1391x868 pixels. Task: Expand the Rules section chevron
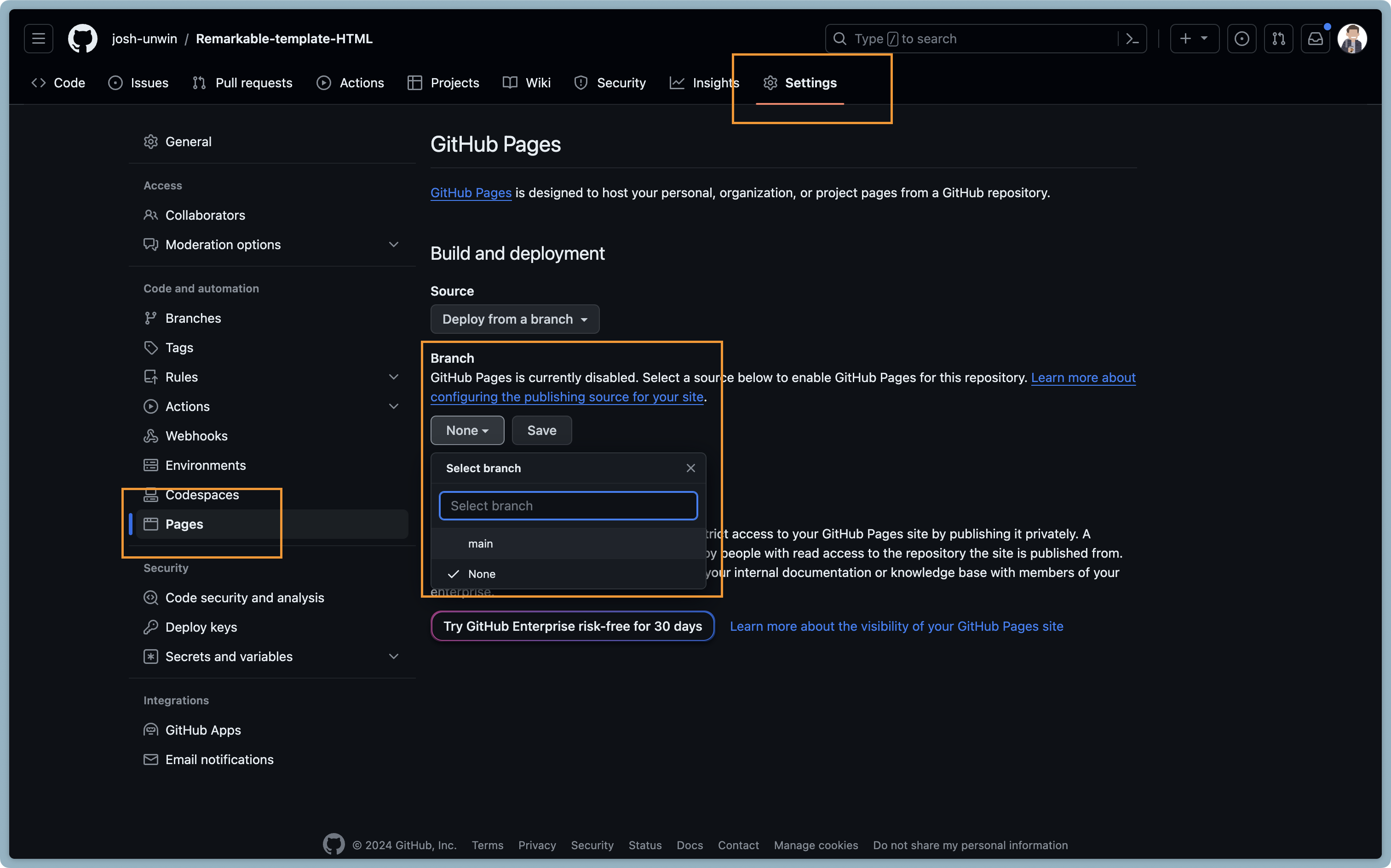click(393, 377)
